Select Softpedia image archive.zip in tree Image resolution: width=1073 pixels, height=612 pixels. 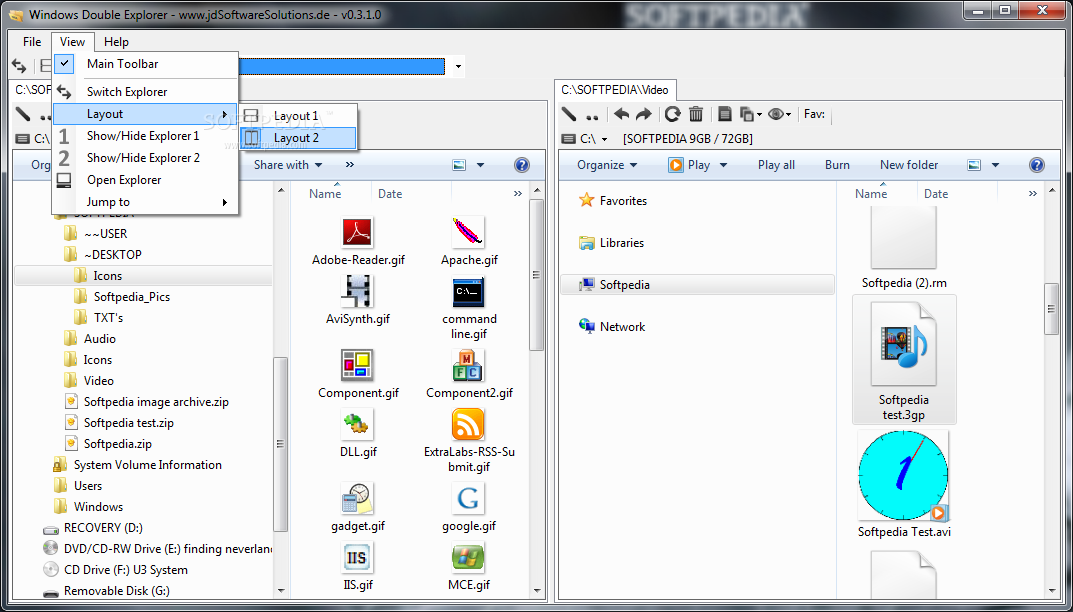156,402
